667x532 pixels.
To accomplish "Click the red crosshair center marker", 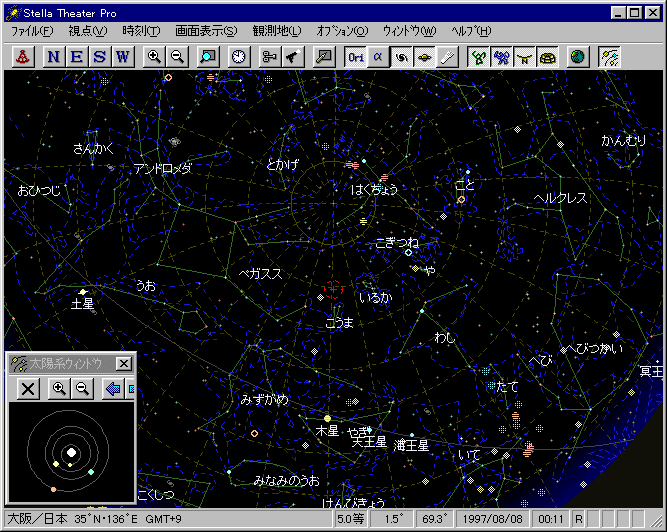I will (334, 289).
